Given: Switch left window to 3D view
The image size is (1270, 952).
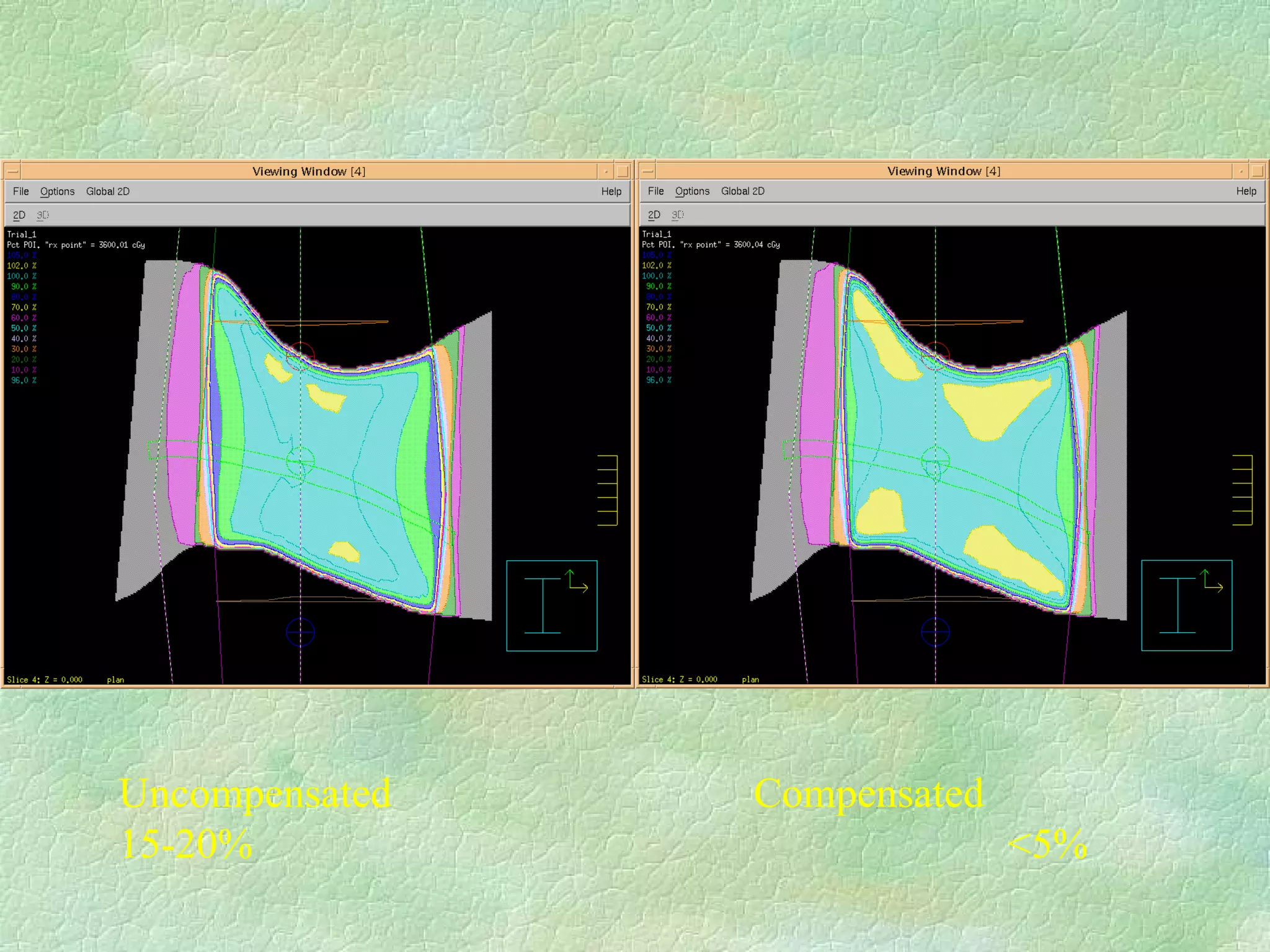Looking at the screenshot, I should point(43,215).
